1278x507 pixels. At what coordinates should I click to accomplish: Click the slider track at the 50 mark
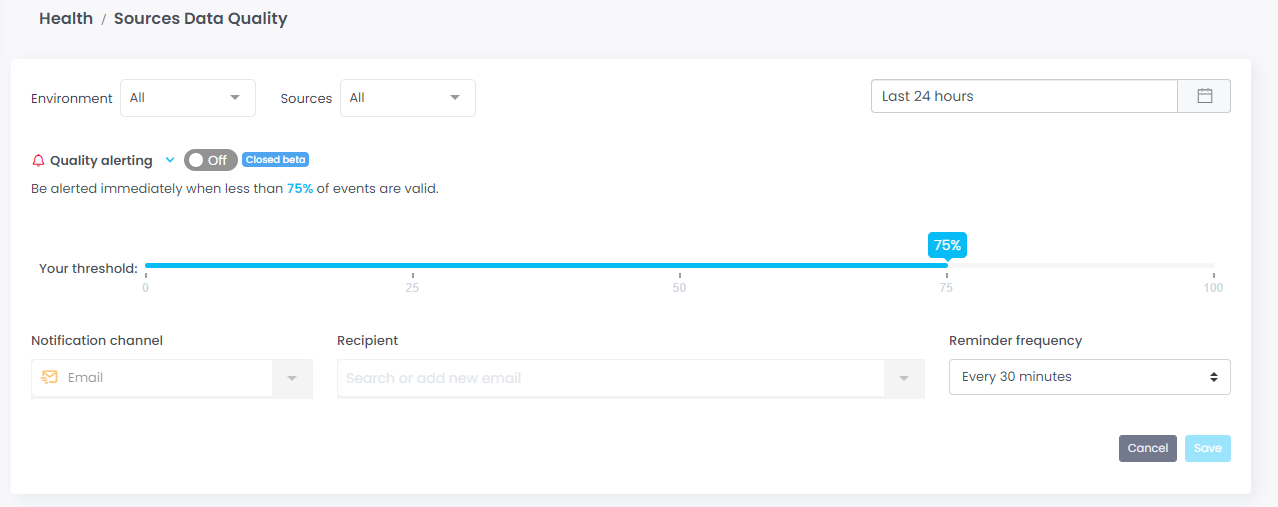click(x=680, y=265)
